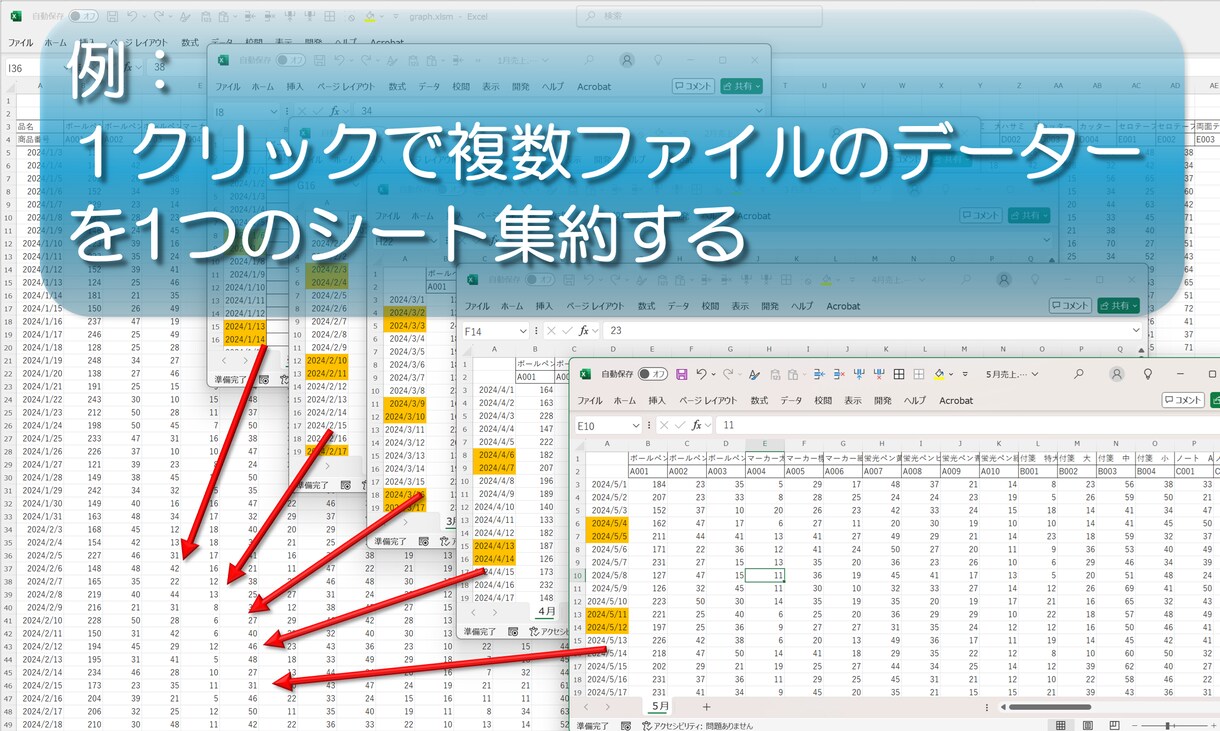Add new sheet next to 5月 tab
Viewport: 1220px width, 731px height.
tap(706, 706)
